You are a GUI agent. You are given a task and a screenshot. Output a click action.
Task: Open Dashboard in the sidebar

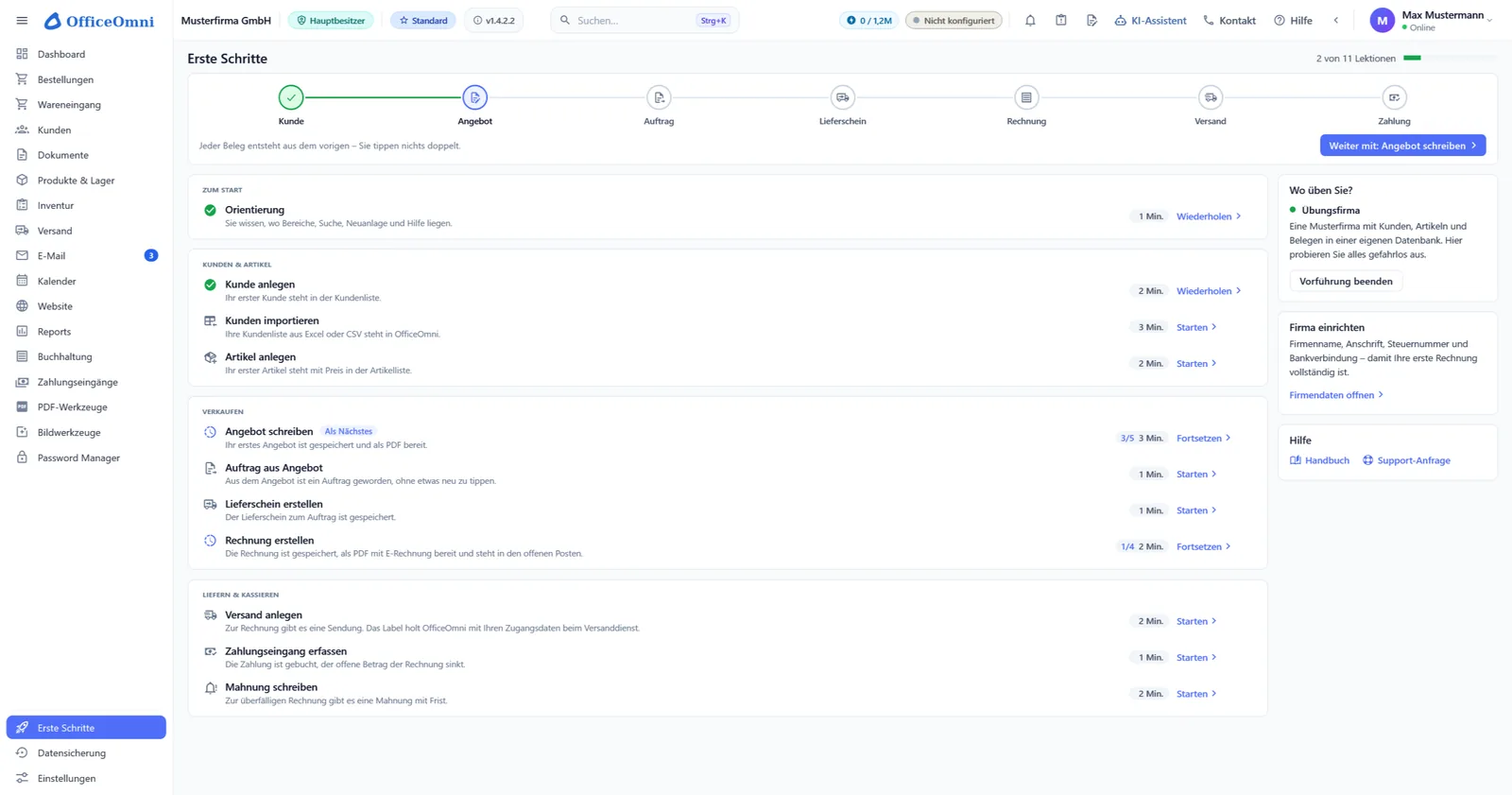pos(86,54)
